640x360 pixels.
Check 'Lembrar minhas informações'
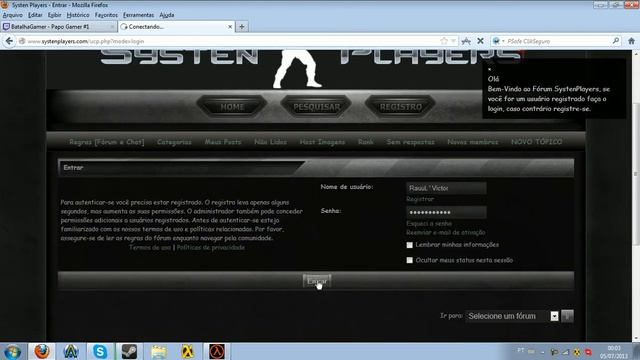click(409, 245)
